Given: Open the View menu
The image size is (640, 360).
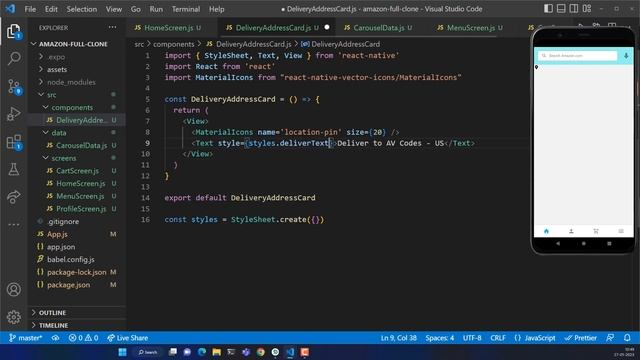Looking at the screenshot, I should point(113,9).
